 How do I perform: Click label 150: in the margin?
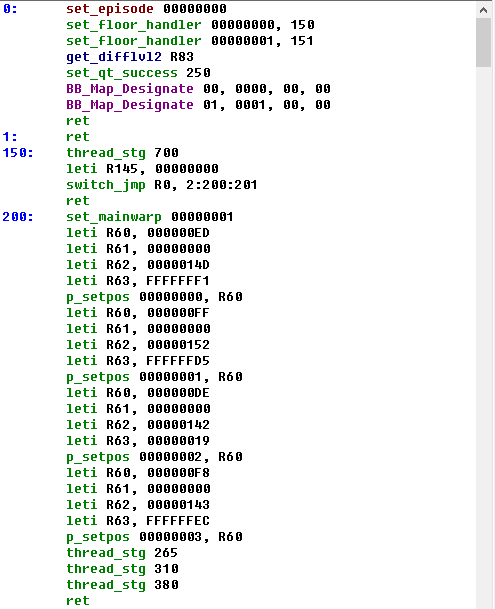(18, 153)
